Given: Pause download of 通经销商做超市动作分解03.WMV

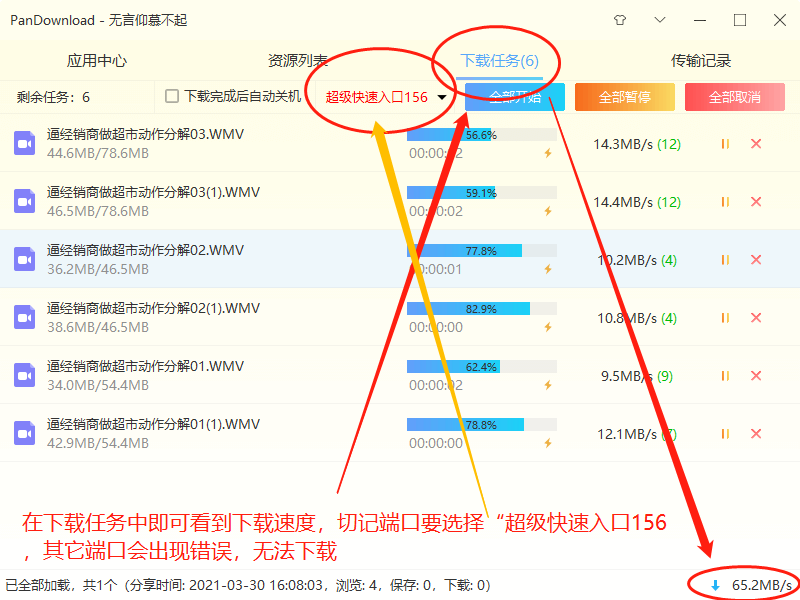Looking at the screenshot, I should (x=725, y=144).
